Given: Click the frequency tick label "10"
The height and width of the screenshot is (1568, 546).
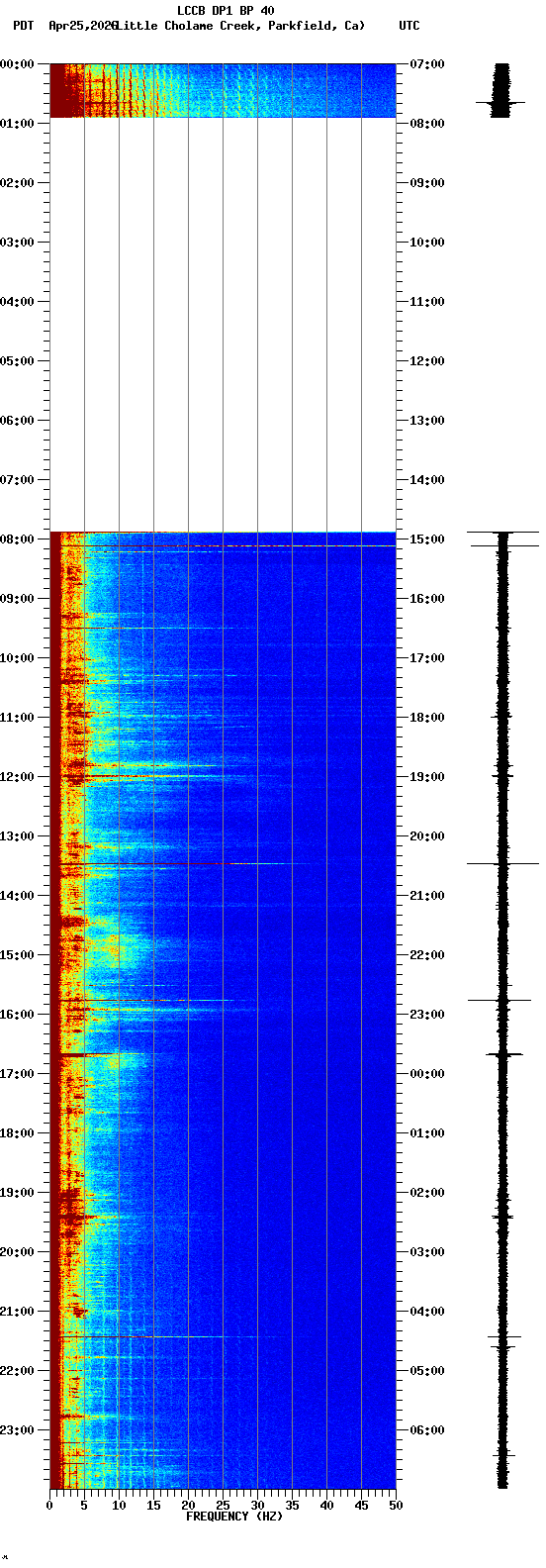Looking at the screenshot, I should pos(119,1506).
